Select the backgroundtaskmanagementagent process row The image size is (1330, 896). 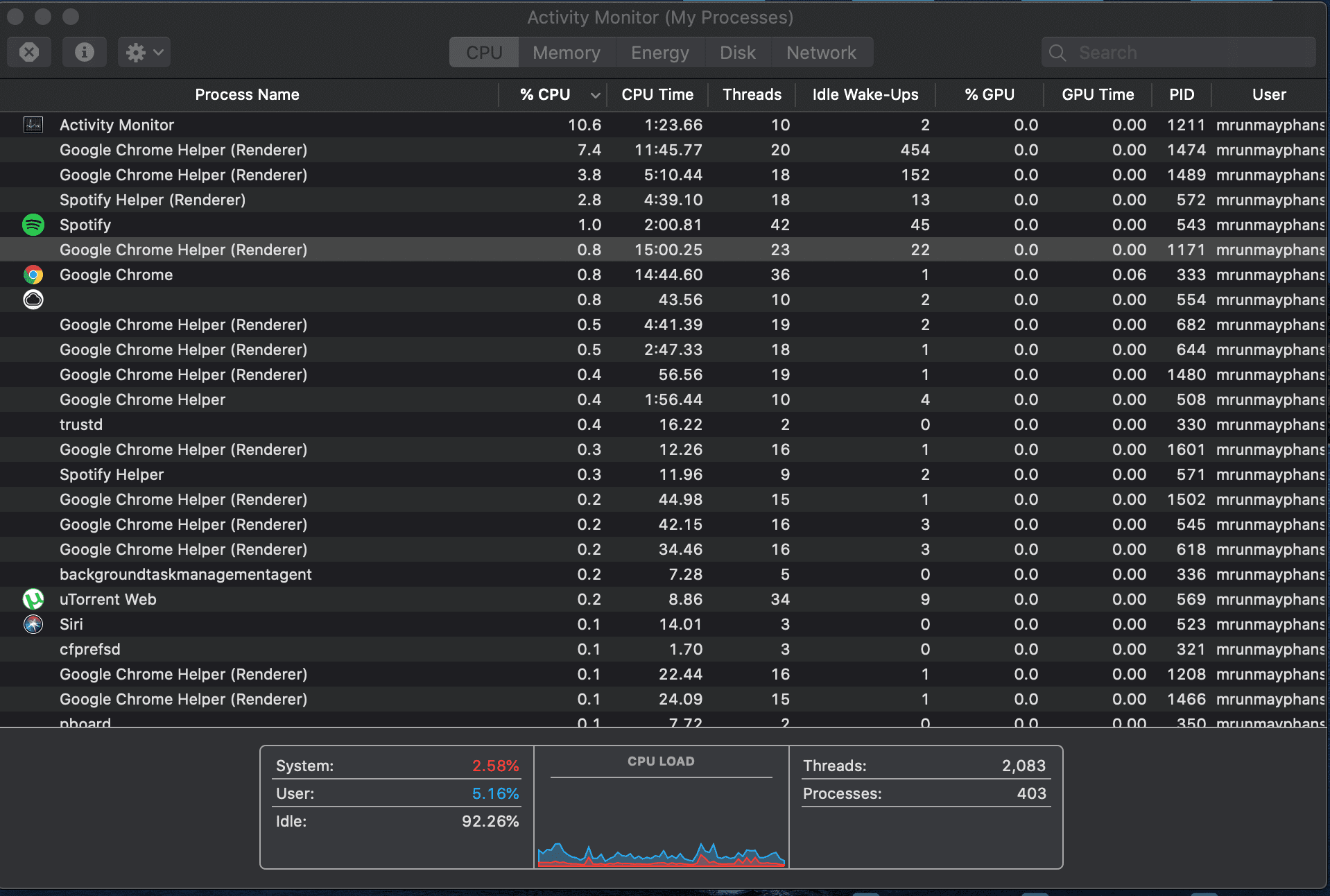coord(663,574)
